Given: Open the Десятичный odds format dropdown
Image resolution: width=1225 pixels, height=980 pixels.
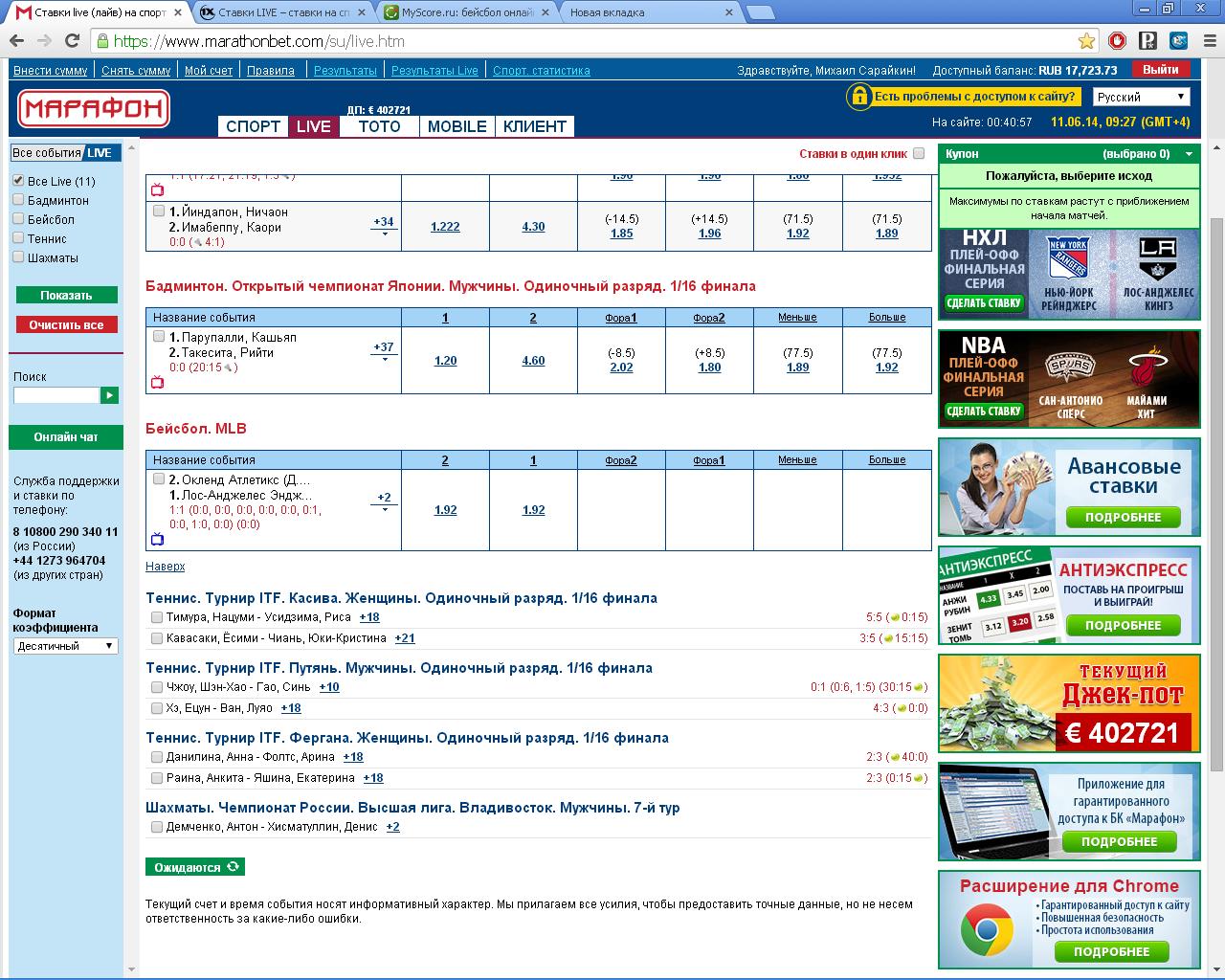Looking at the screenshot, I should tap(65, 646).
